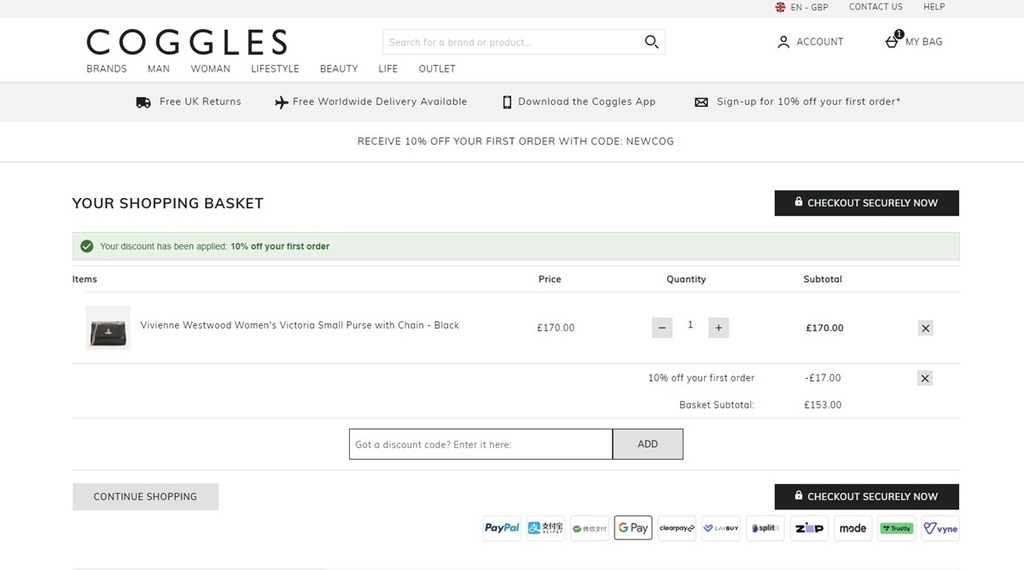Click the CONTINUE SHOPPING button

145,497
